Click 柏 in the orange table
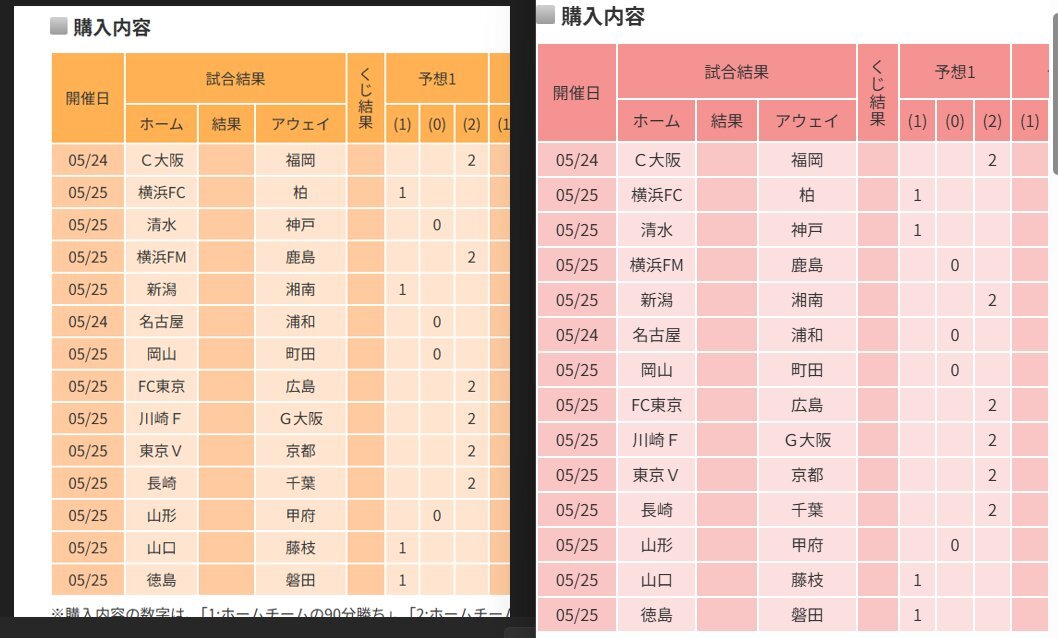 pyautogui.click(x=300, y=193)
